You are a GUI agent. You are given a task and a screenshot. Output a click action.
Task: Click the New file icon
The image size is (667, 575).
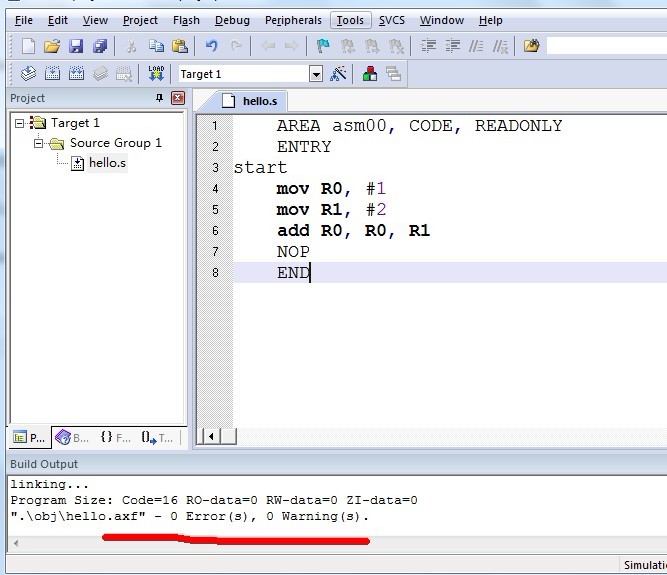pos(28,46)
